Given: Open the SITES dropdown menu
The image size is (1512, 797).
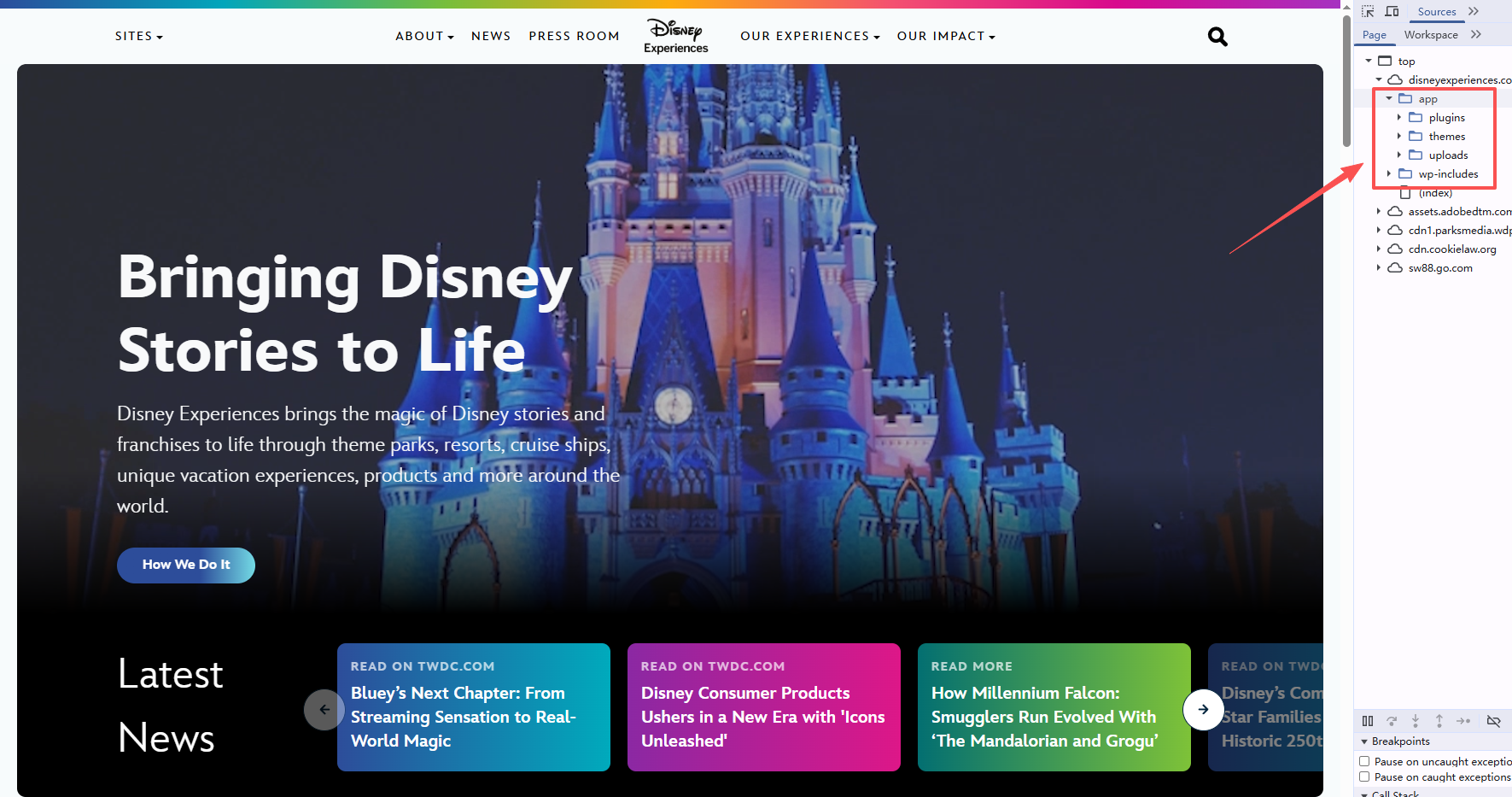Looking at the screenshot, I should pyautogui.click(x=138, y=36).
